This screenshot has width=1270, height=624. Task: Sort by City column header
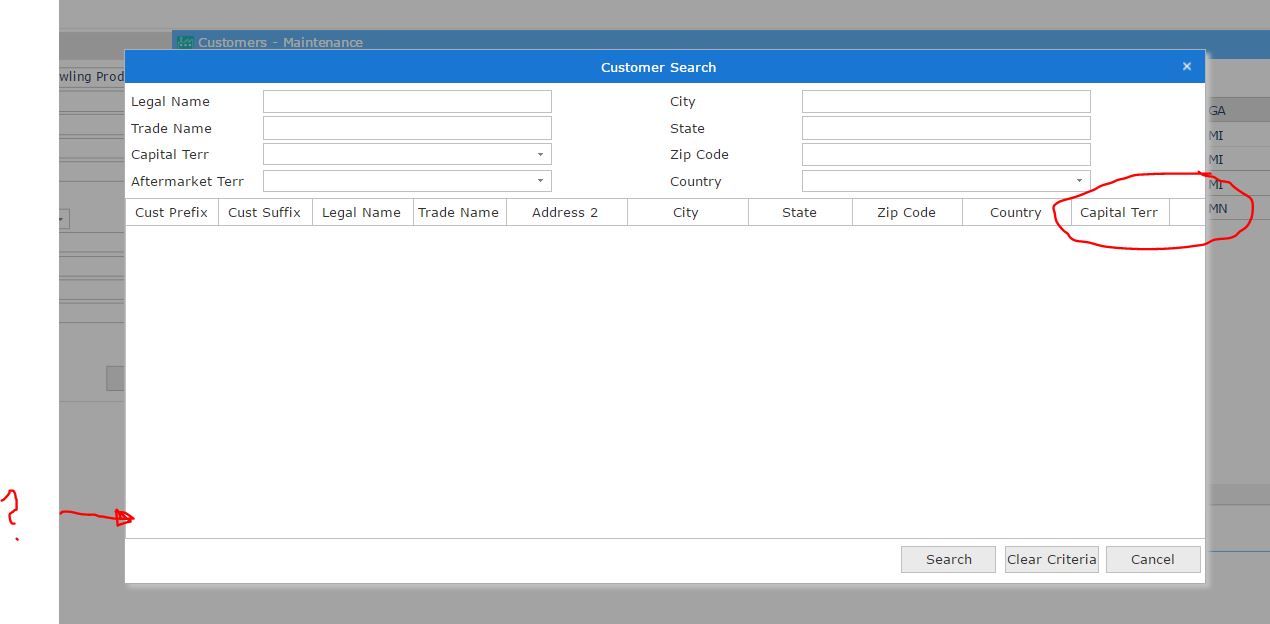pos(687,212)
